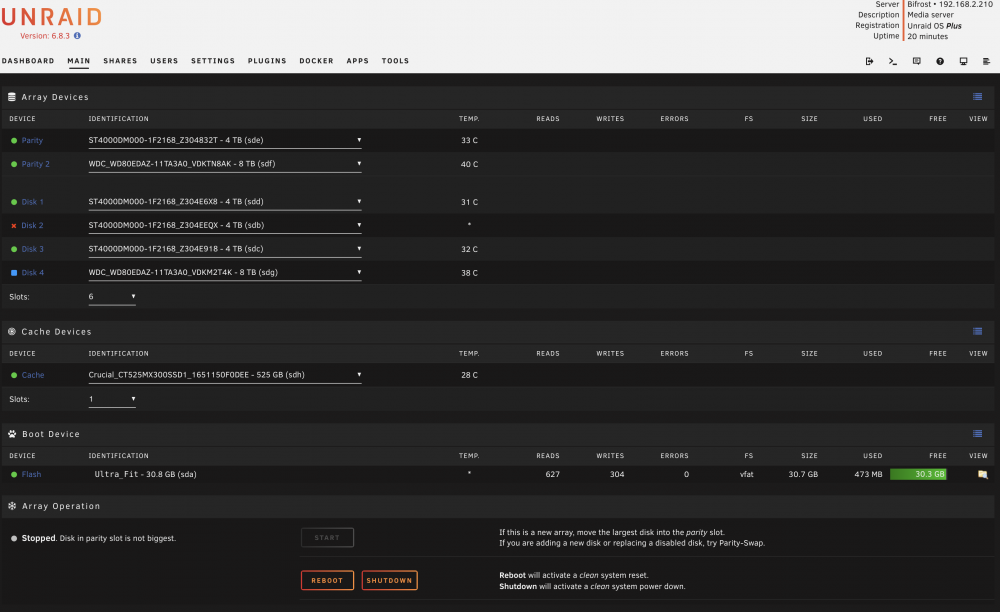
Task: Click the Boot Device paw icon
Action: point(12,434)
